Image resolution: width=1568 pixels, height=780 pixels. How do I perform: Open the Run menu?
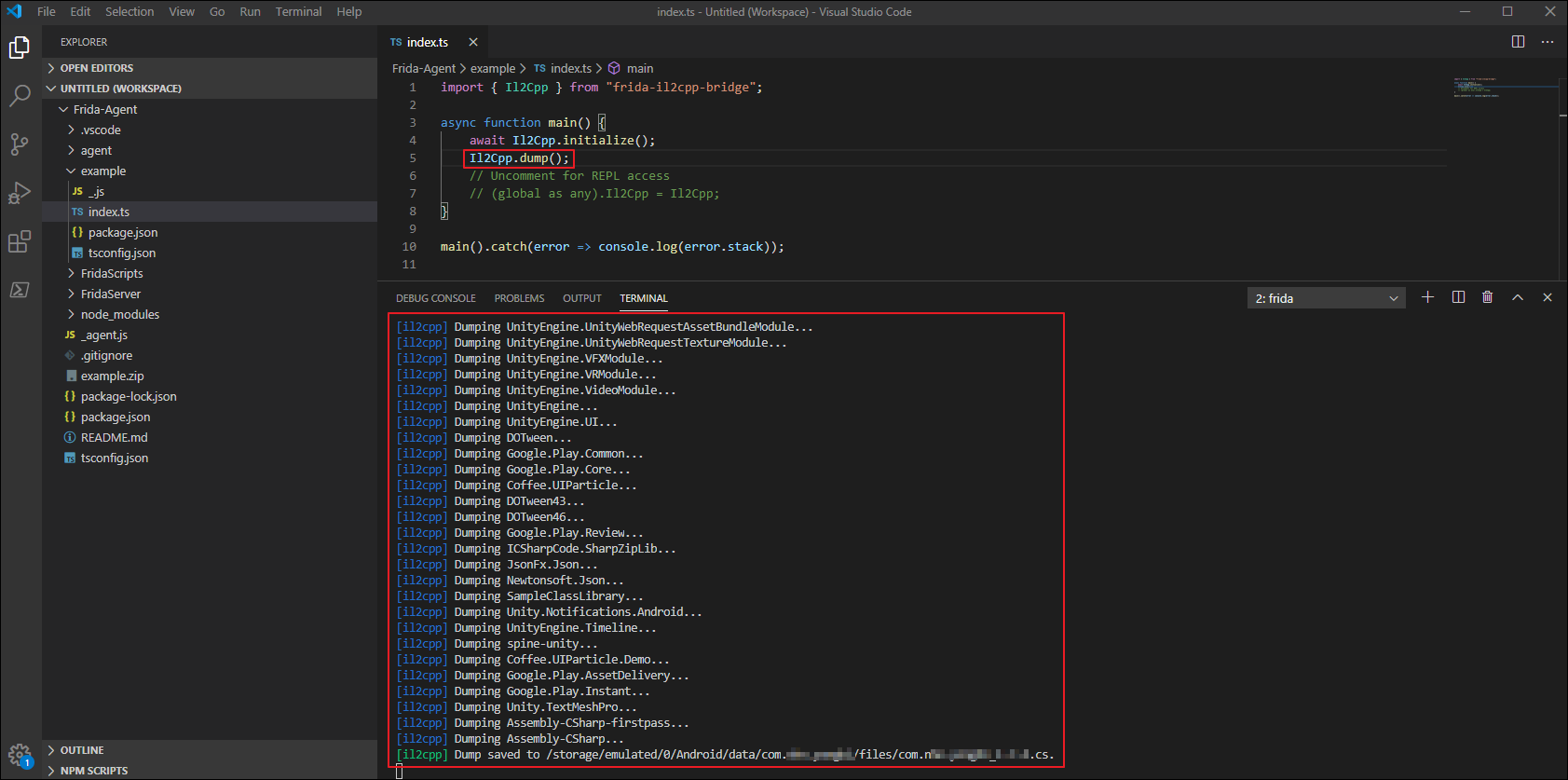[x=250, y=11]
